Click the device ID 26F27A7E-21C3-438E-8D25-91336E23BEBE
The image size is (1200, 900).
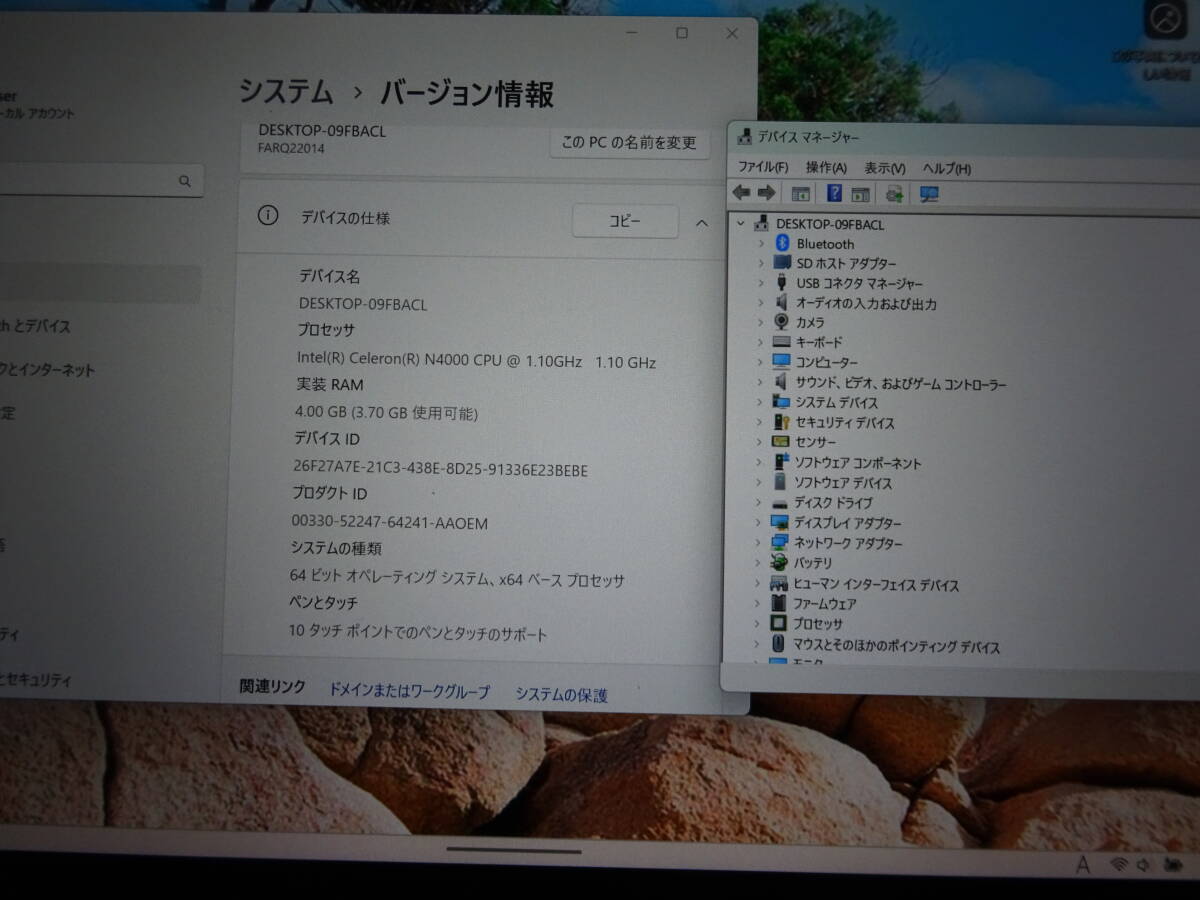click(x=441, y=469)
